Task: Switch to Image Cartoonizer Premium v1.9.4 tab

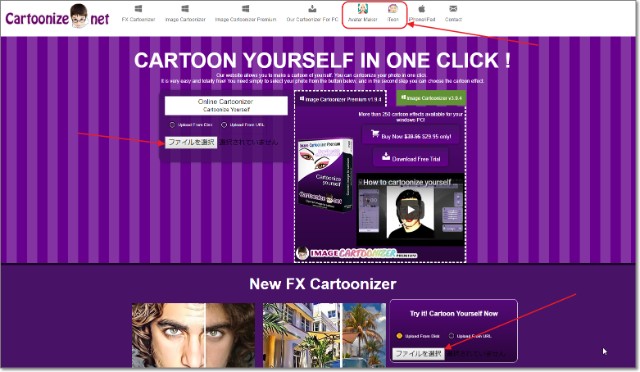Action: (340, 99)
